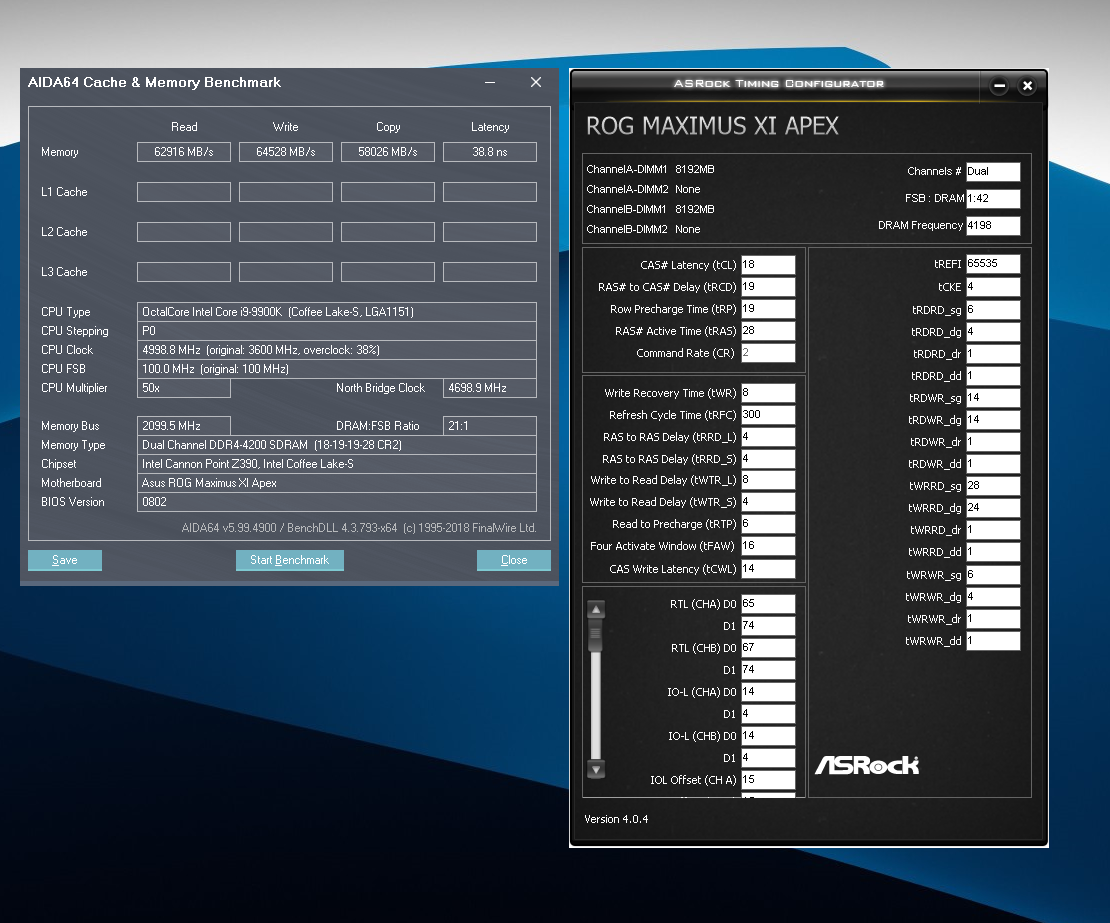Screen dimensions: 1110x923
Task: Click the BIOS Version 0802 field
Action: (x=337, y=502)
